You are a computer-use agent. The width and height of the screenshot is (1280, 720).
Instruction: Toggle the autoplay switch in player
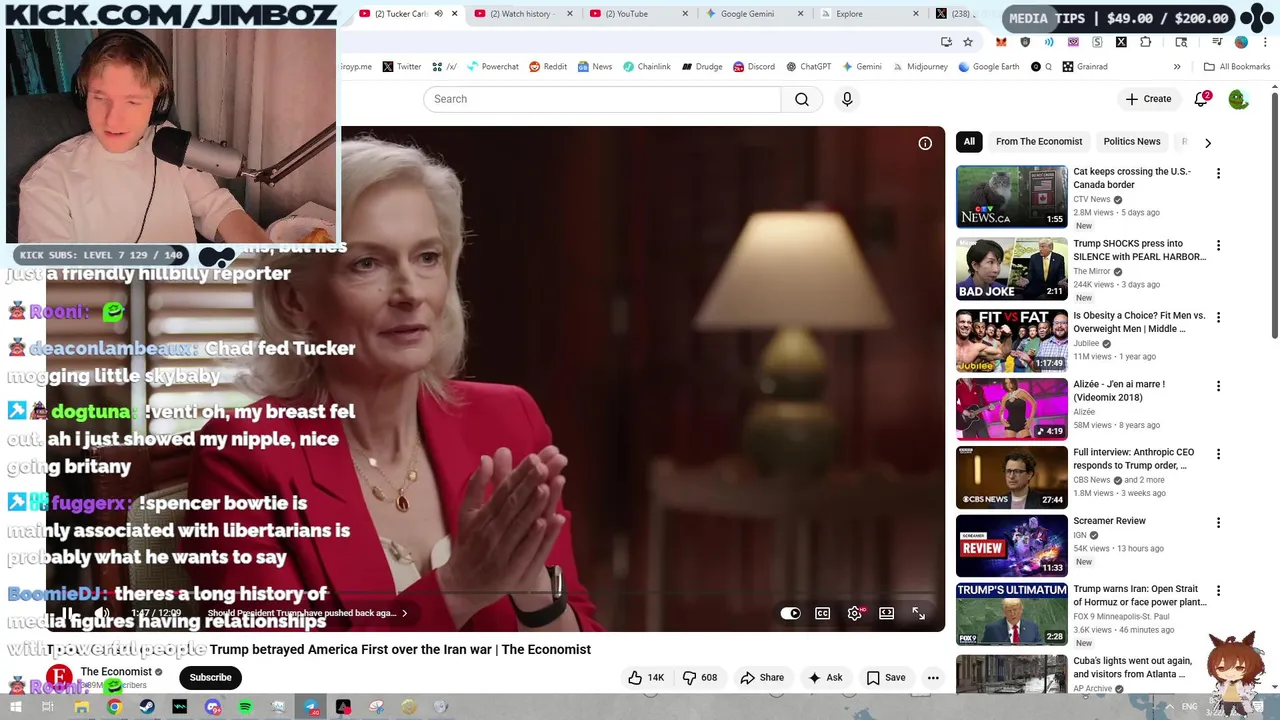tap(790, 613)
